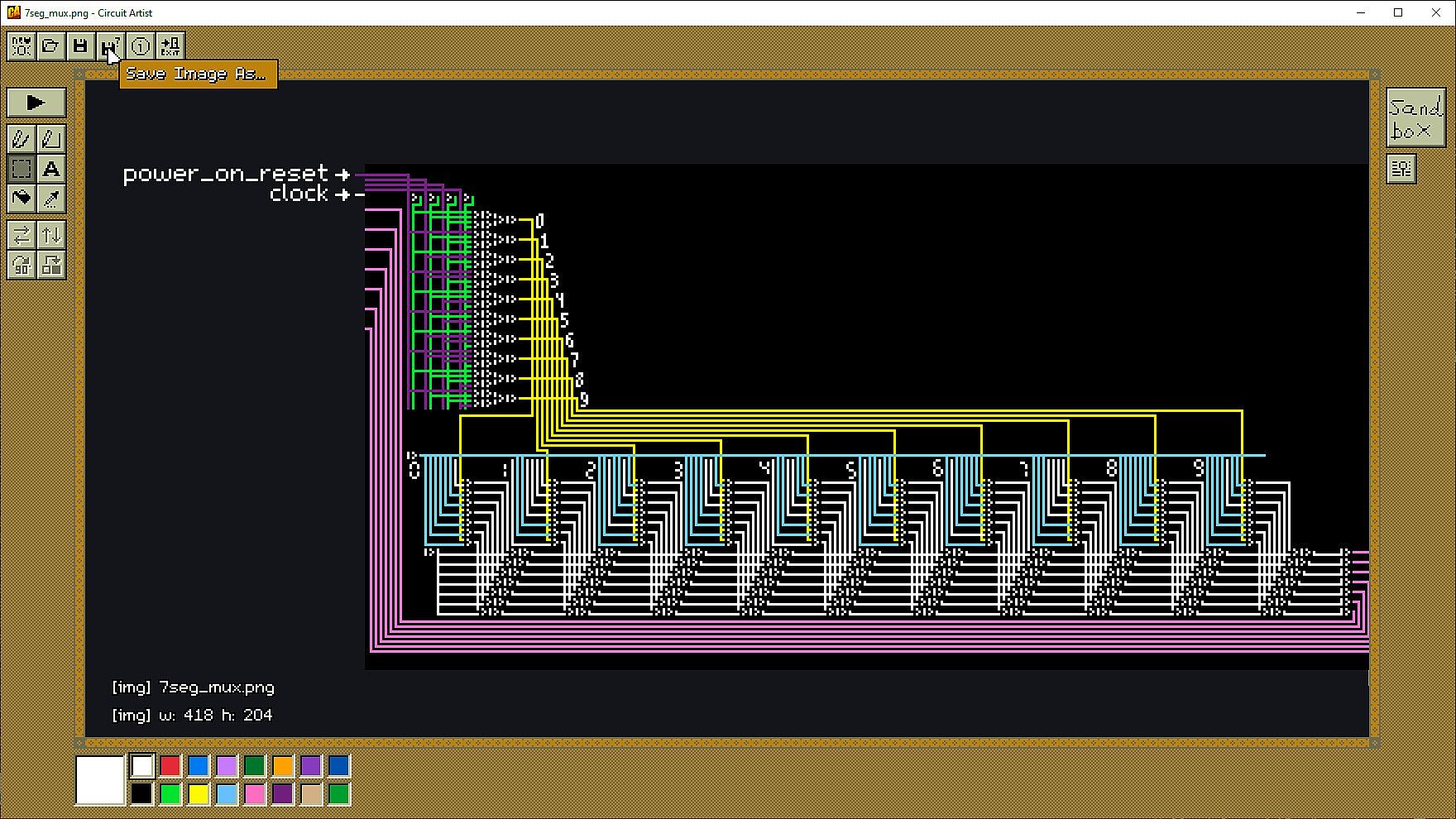Click the level notes icon below Sandbox
The image size is (1456, 819).
pos(1401,169)
